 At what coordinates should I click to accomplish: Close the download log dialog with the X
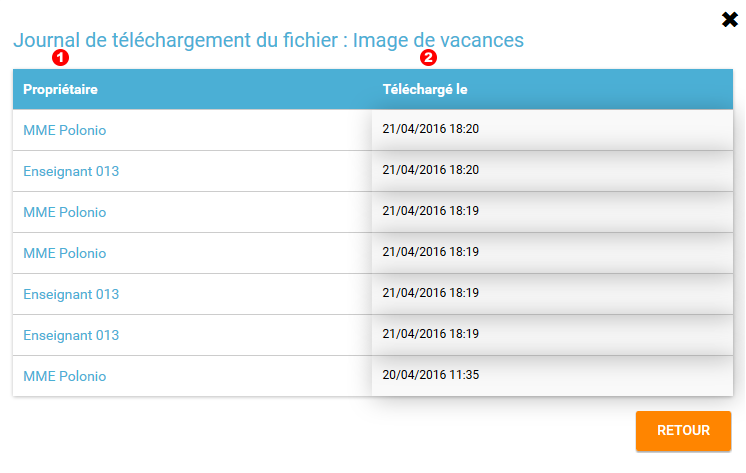coord(729,19)
